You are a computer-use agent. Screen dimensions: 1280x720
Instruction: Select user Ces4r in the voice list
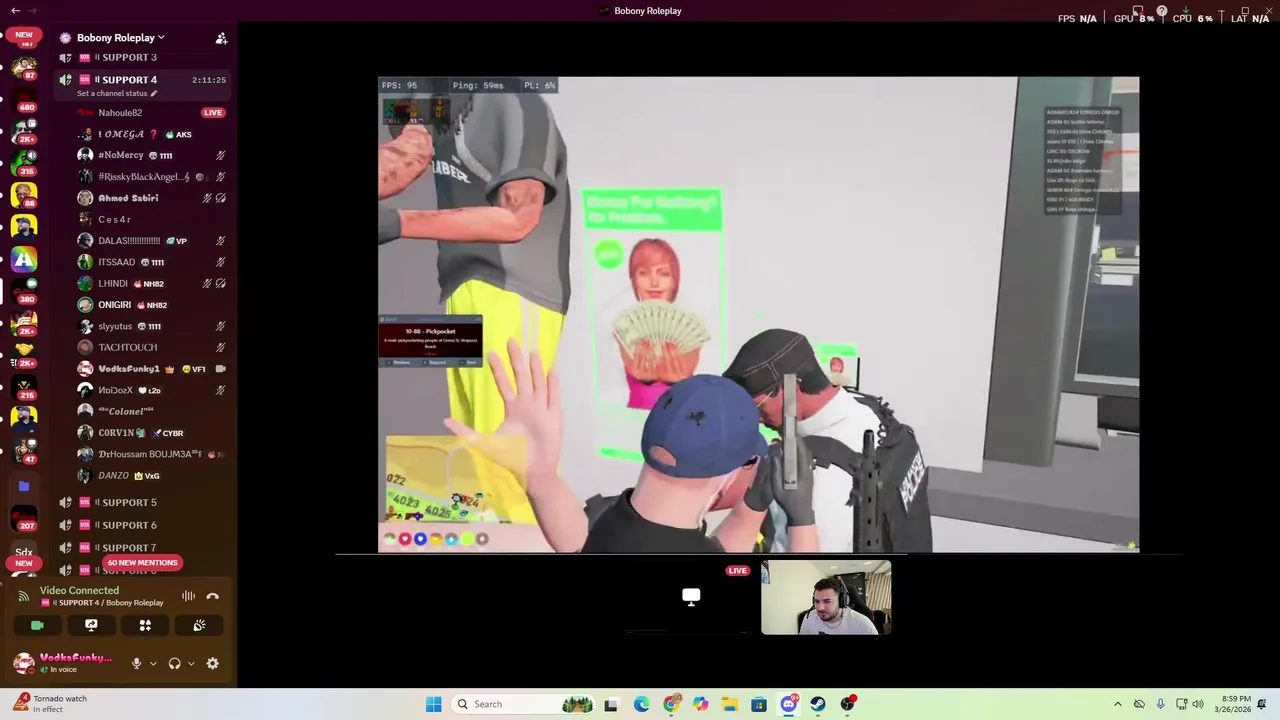[x=114, y=219]
